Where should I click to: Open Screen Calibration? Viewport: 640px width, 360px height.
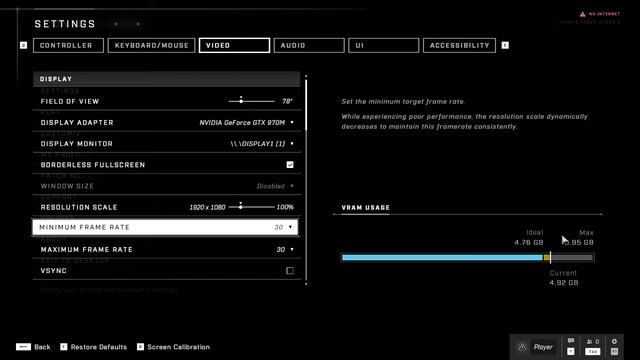pos(178,347)
